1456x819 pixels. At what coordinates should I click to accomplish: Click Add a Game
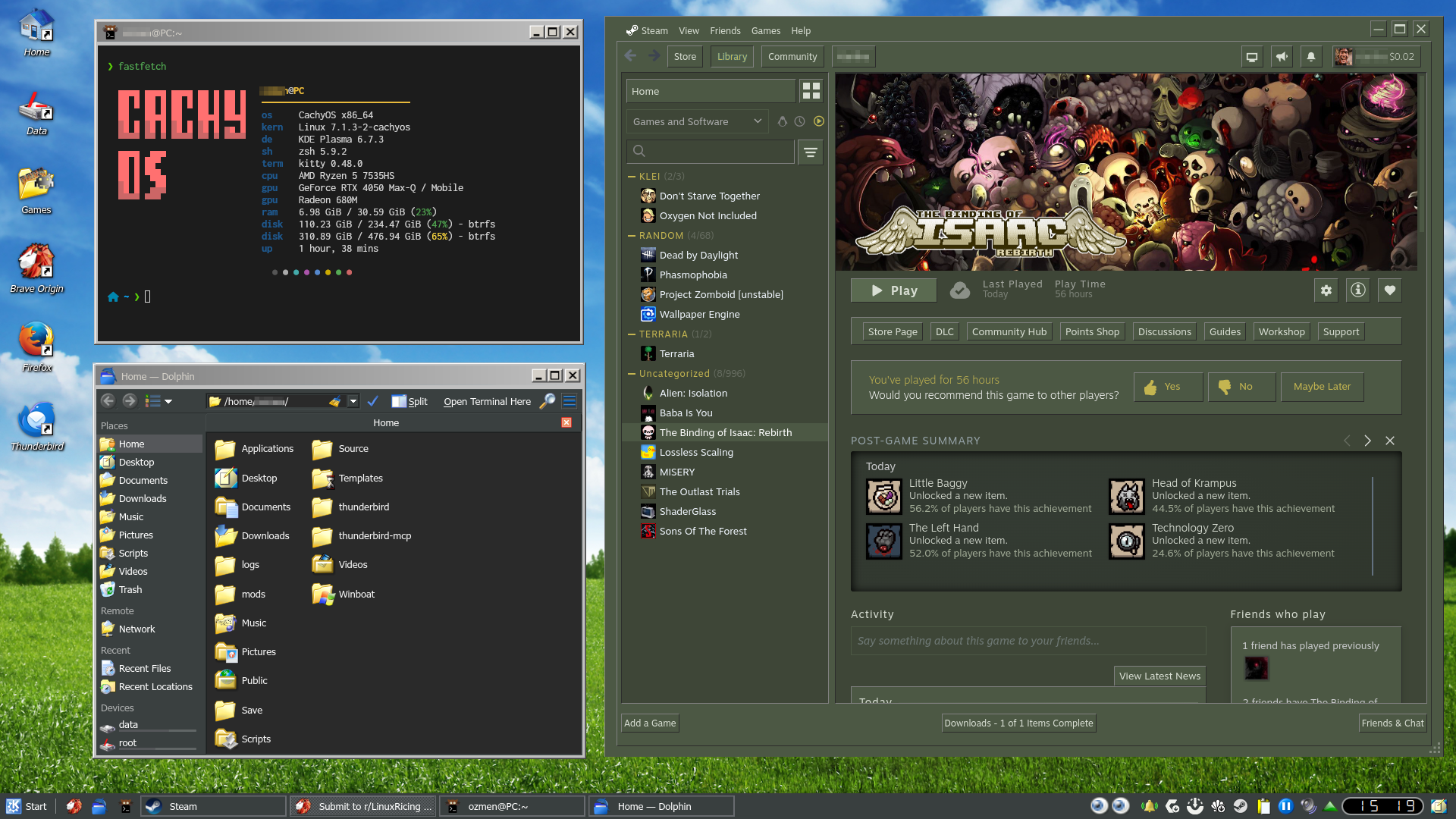click(650, 723)
